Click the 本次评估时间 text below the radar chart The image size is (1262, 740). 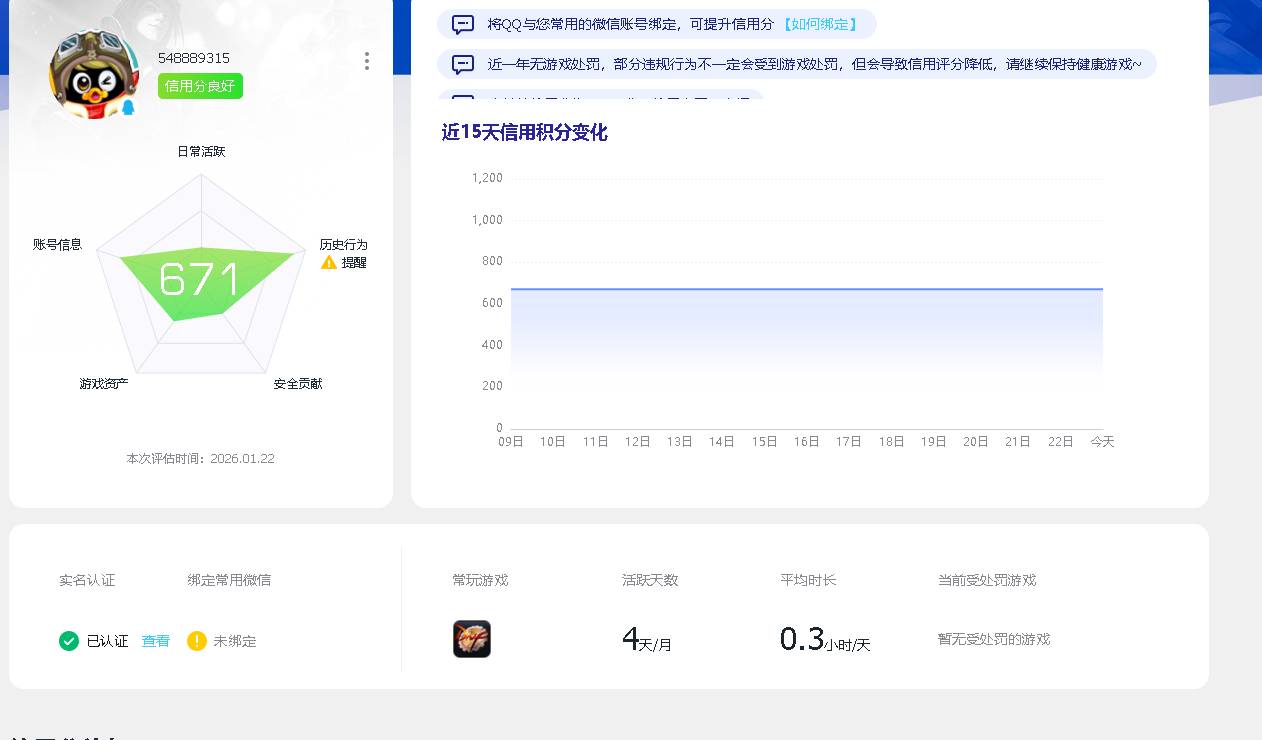point(200,459)
